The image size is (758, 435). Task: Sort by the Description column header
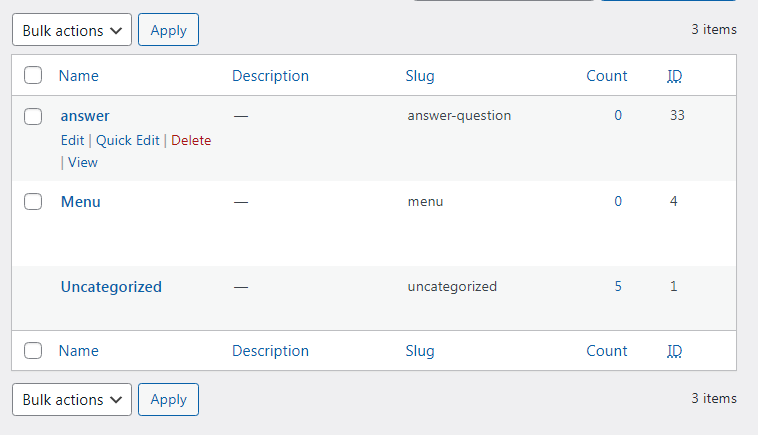click(x=270, y=76)
